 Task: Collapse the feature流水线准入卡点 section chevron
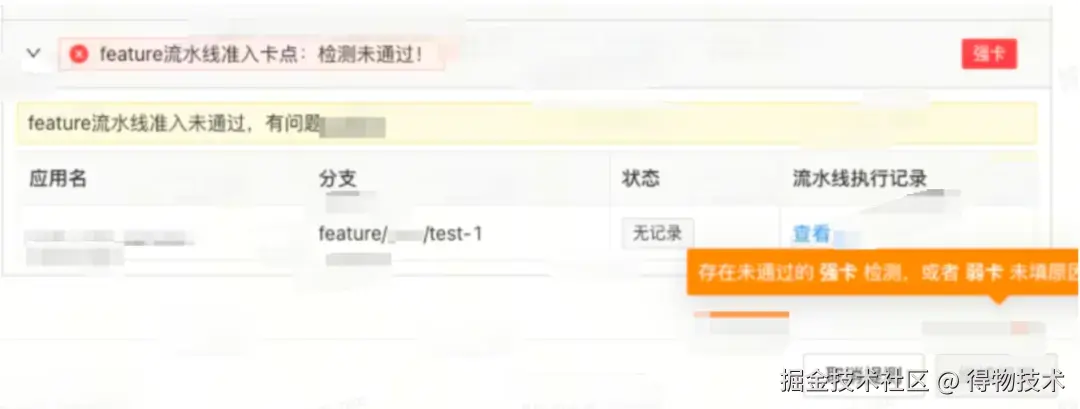tap(33, 52)
